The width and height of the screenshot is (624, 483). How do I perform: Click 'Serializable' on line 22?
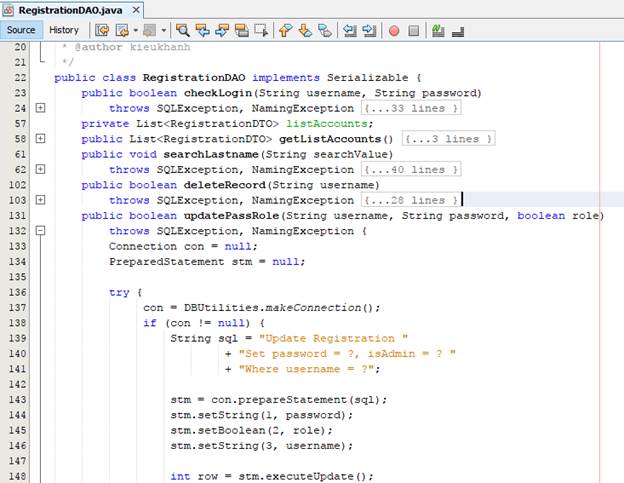point(367,78)
